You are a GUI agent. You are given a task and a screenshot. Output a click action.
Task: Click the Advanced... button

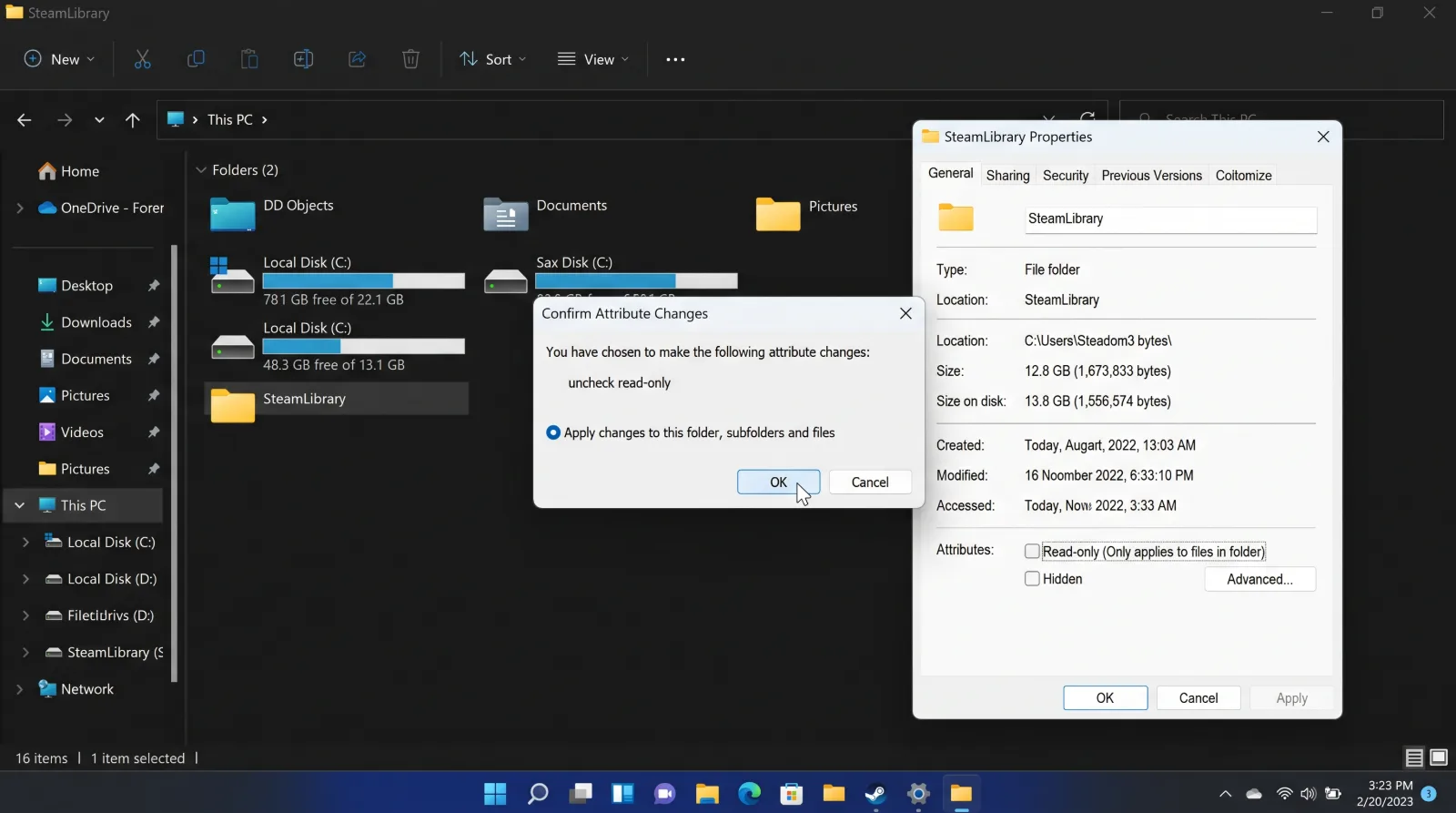click(x=1259, y=579)
